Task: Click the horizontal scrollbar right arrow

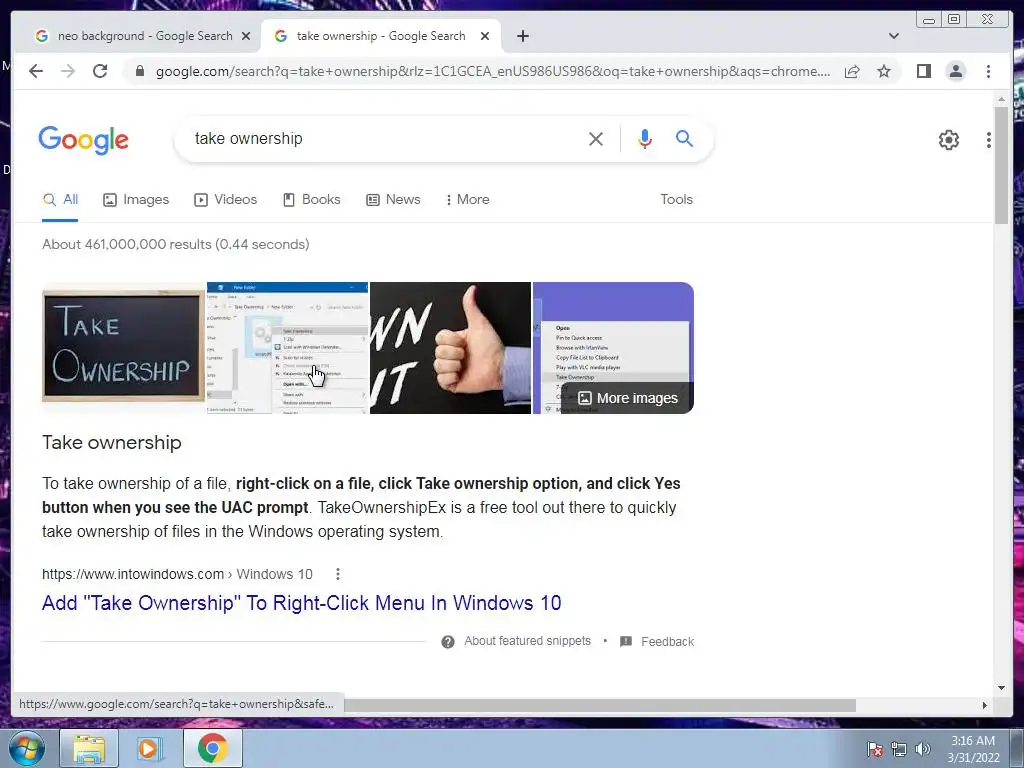Action: point(985,705)
